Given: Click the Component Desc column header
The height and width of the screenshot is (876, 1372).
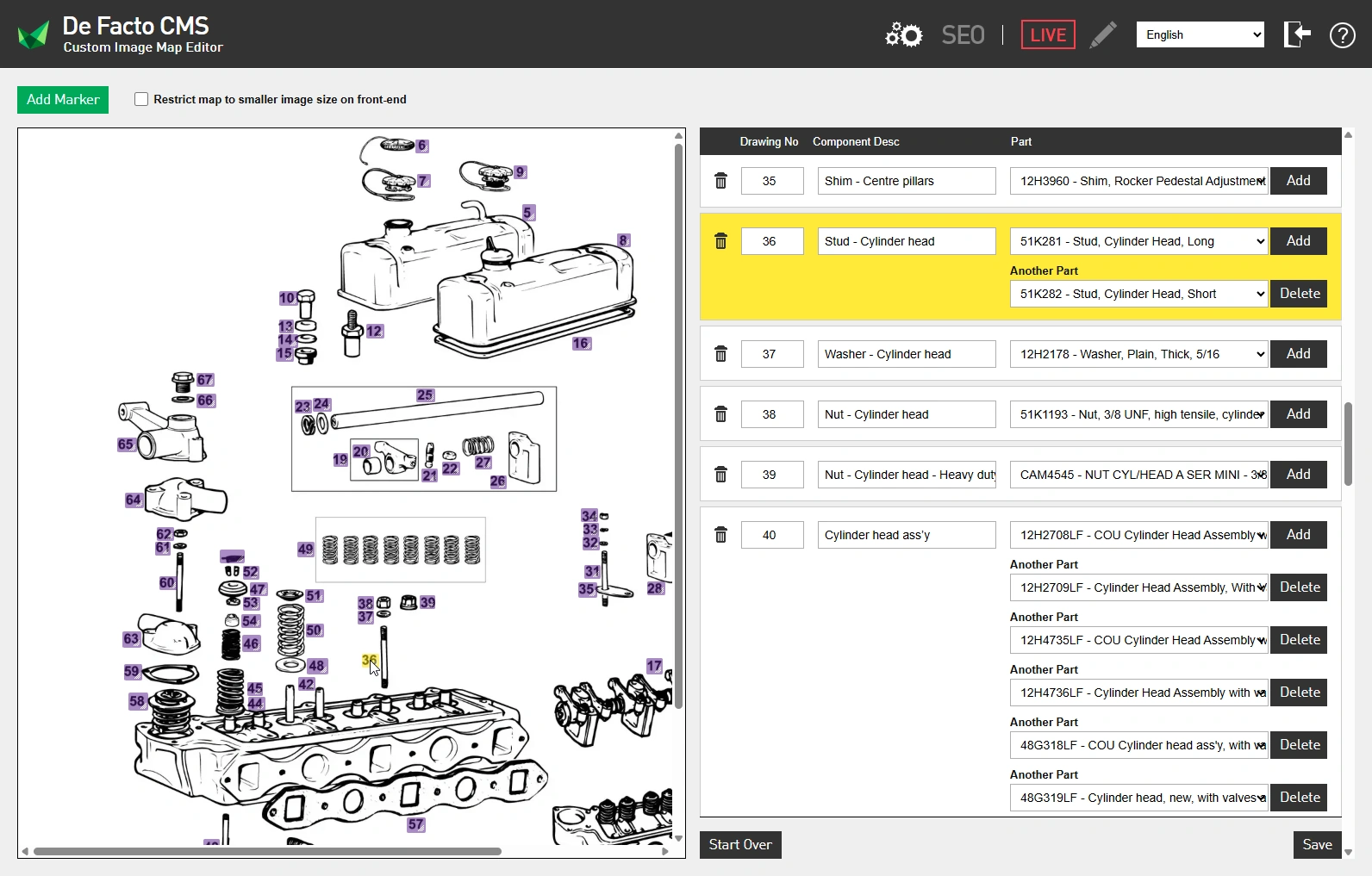Looking at the screenshot, I should click(856, 141).
